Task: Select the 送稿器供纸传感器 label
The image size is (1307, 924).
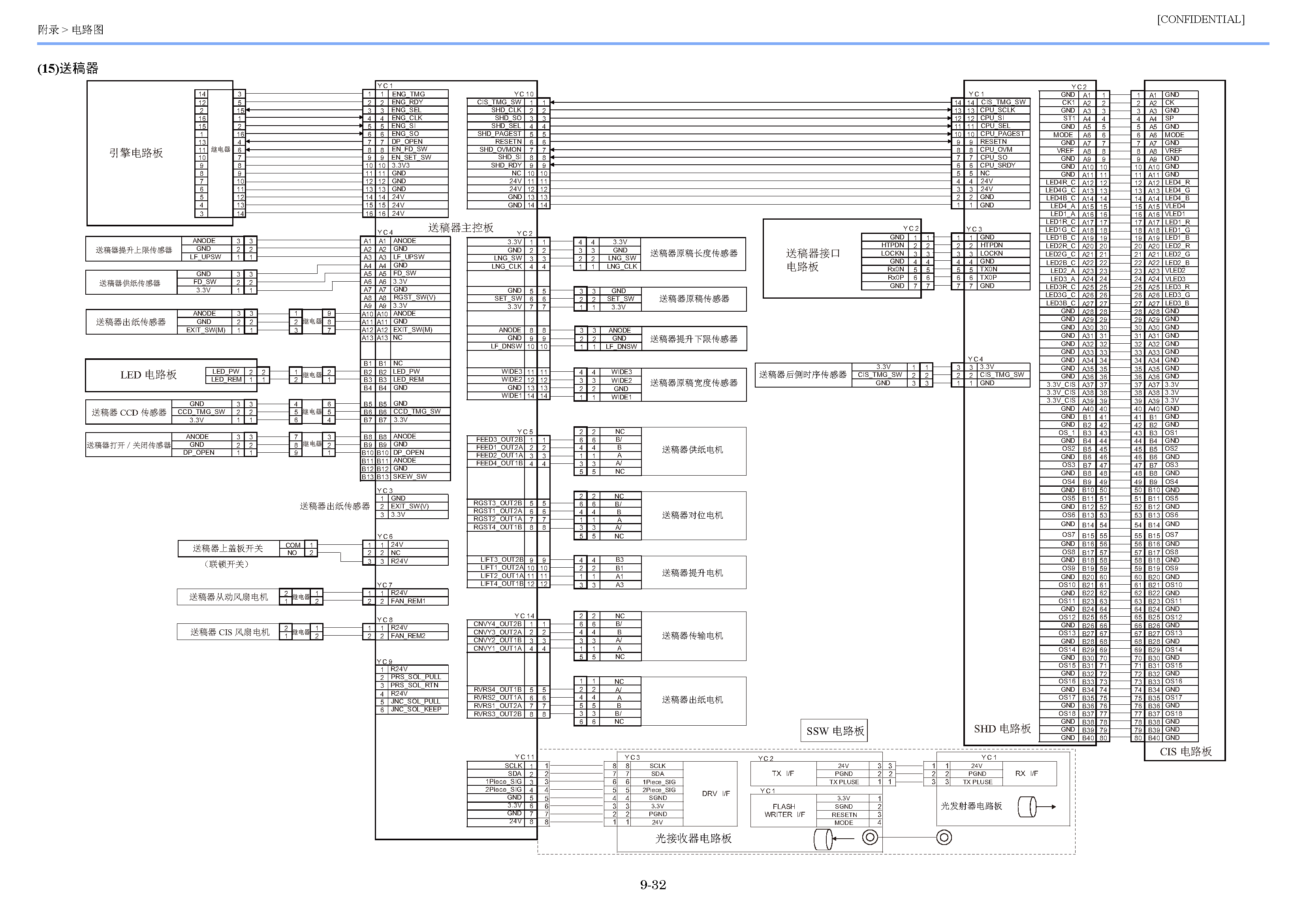Action: (130, 283)
